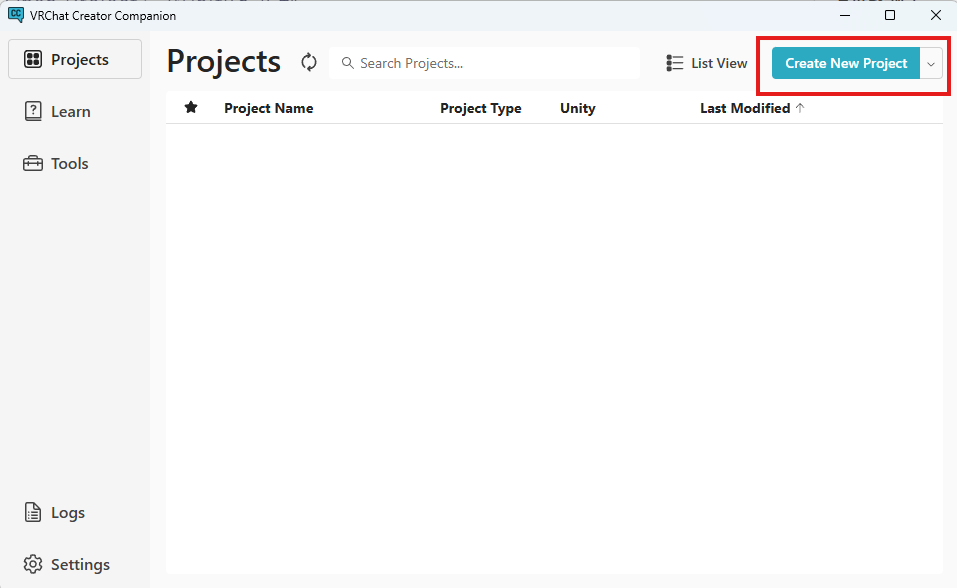Sort by Last Modified column header

(745, 108)
